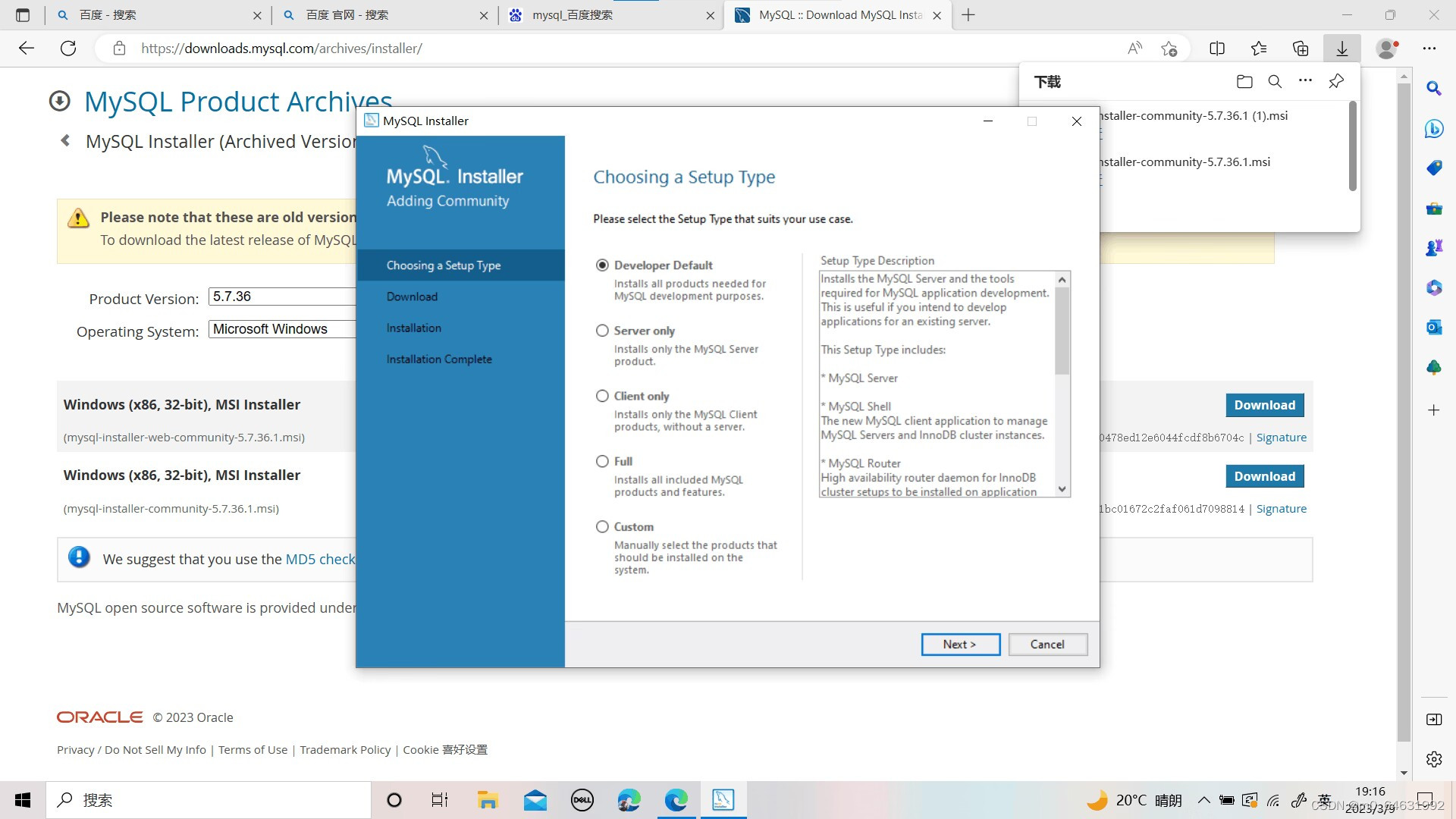Open Outlook in Edge sidebar

click(x=1433, y=328)
